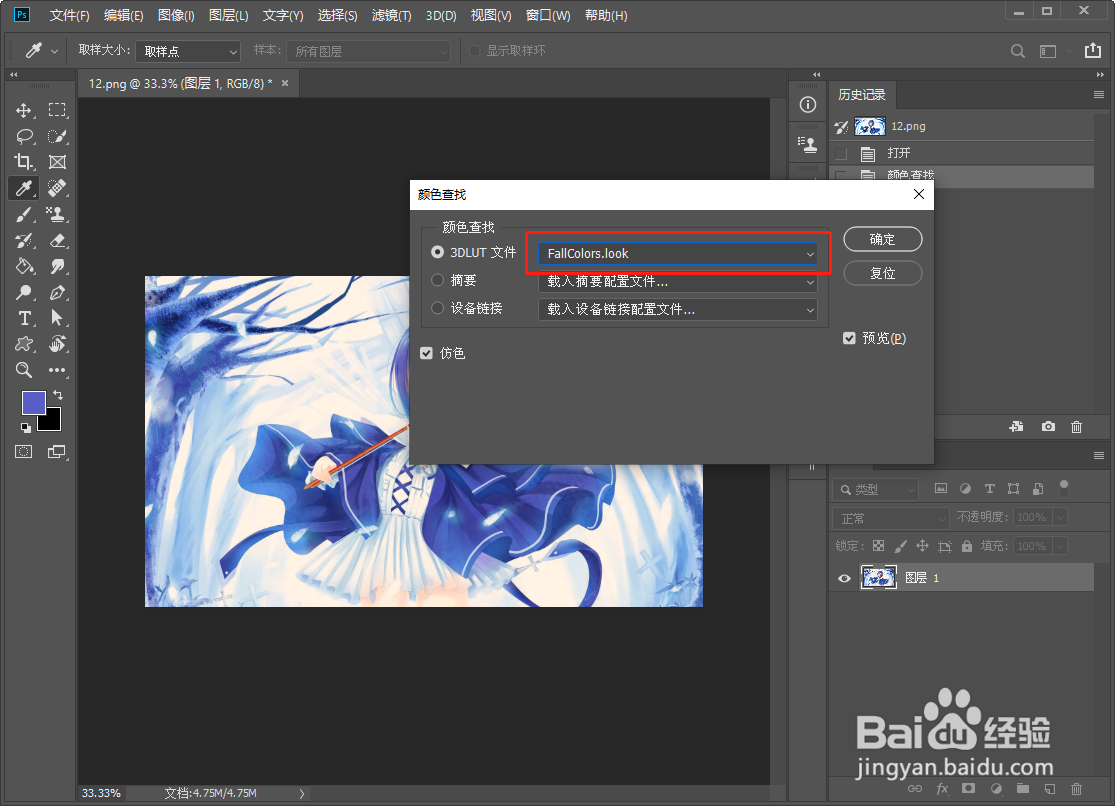
Task: Open the 编辑(E) menu
Action: tap(123, 16)
